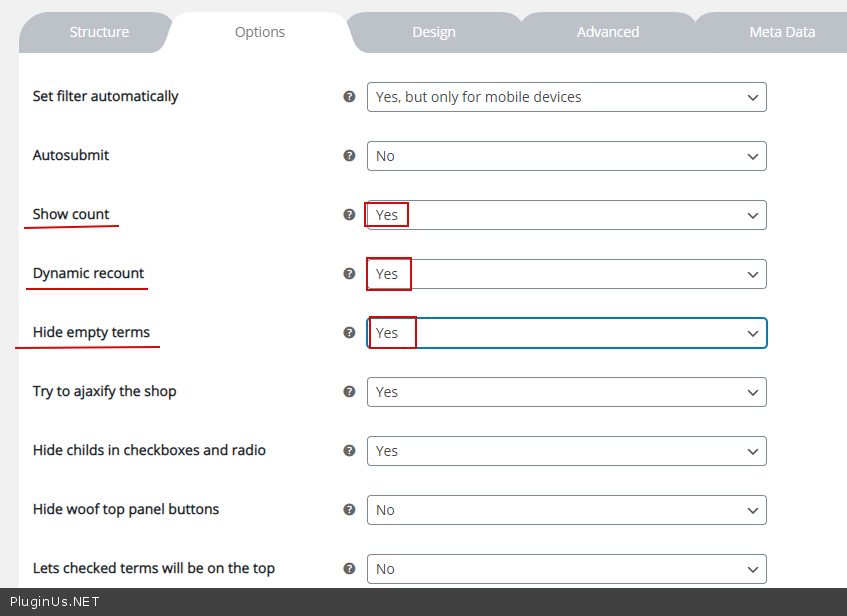Open the Design tab
Screen dimensions: 847x616
[434, 32]
